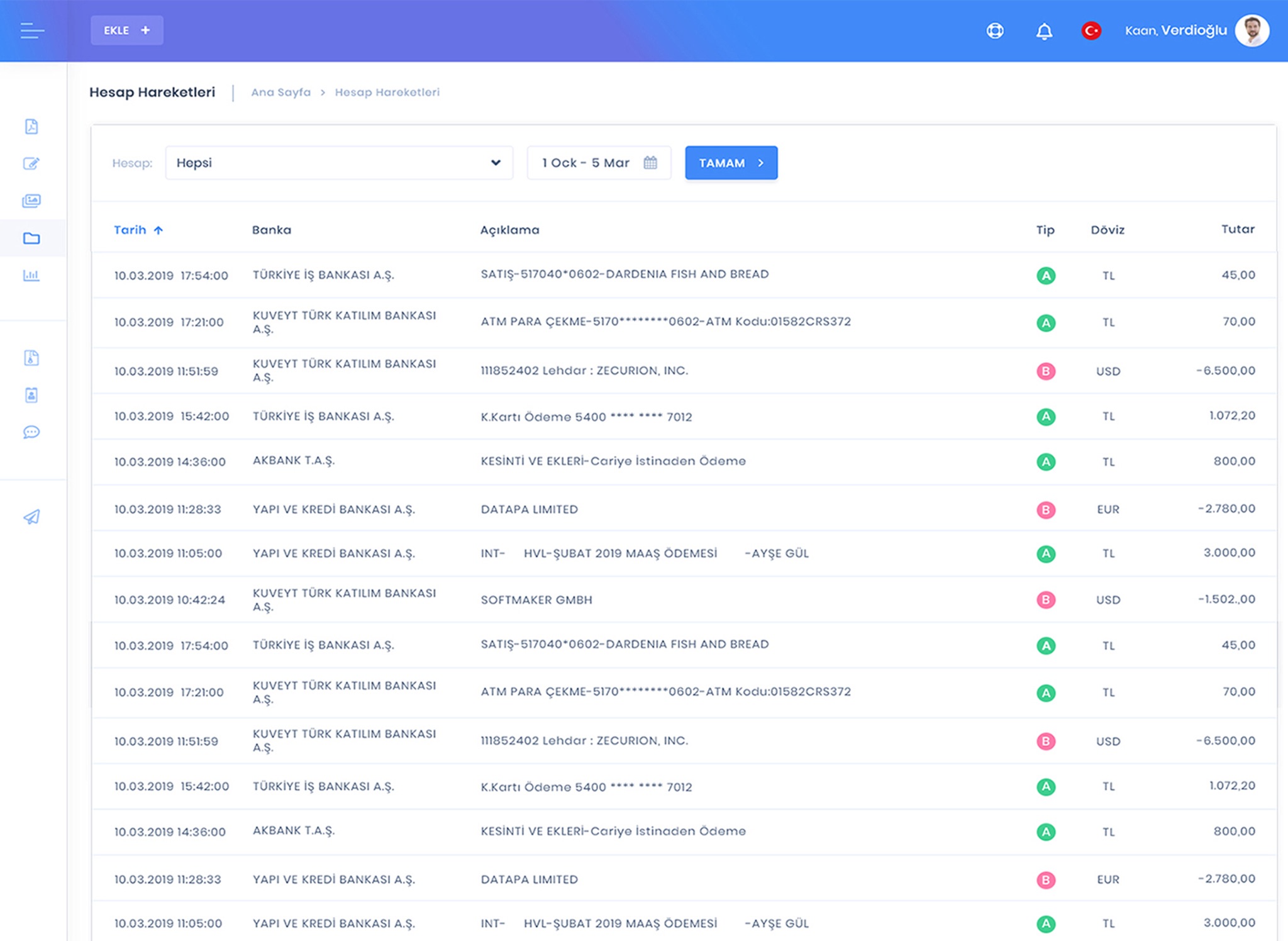Switch language via Turkish flag
The height and width of the screenshot is (941, 1288).
pyautogui.click(x=1091, y=31)
